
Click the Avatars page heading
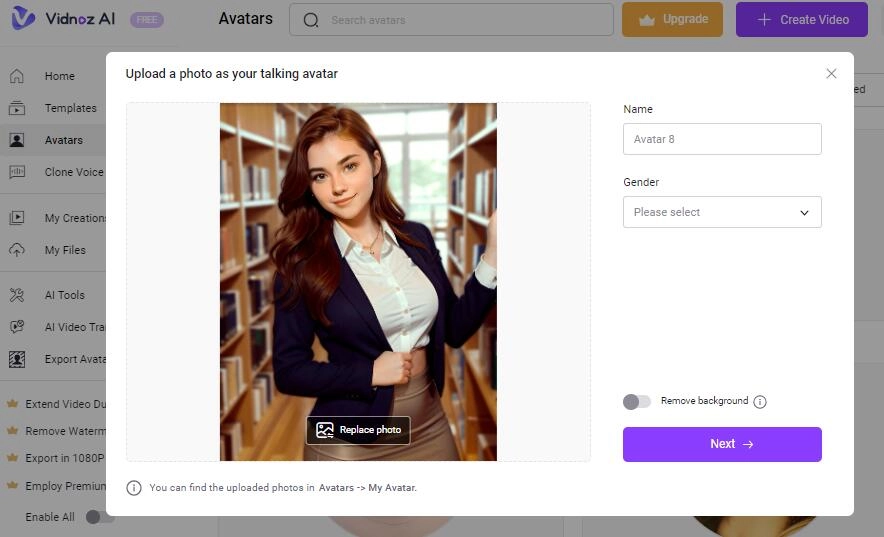pos(245,19)
